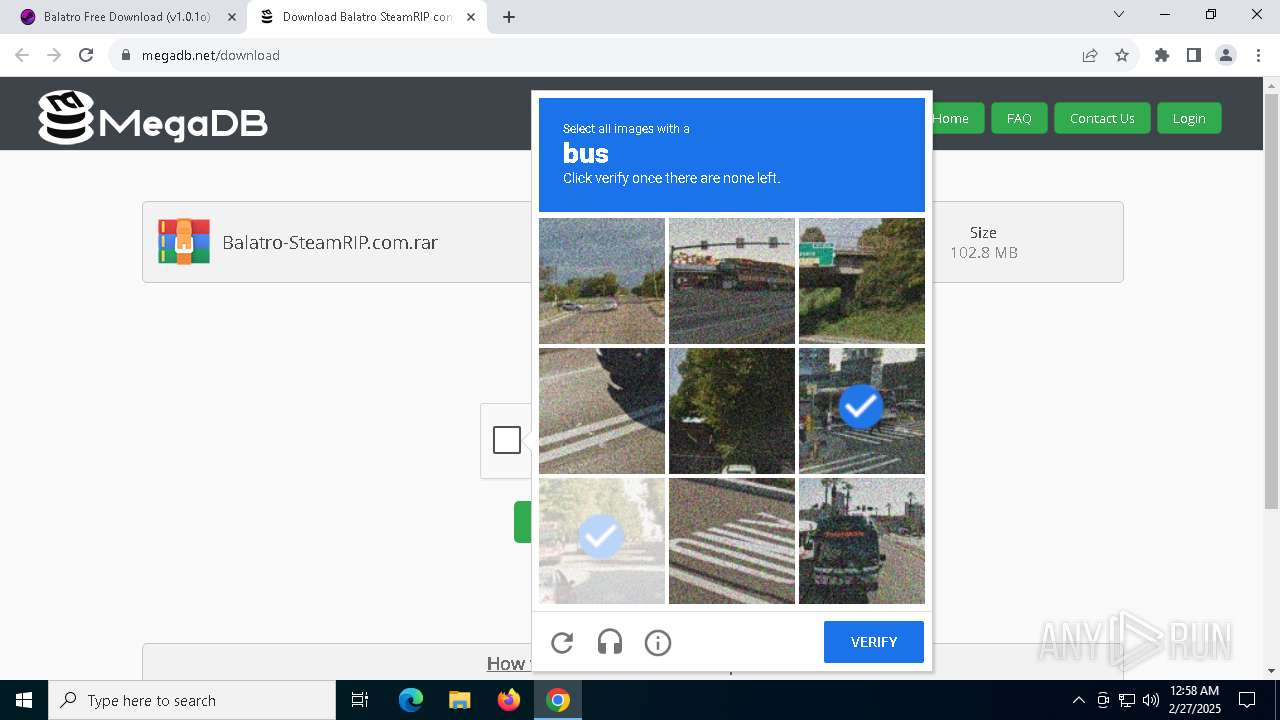The image size is (1280, 720).
Task: Bookmark this page with the star
Action: [1122, 55]
